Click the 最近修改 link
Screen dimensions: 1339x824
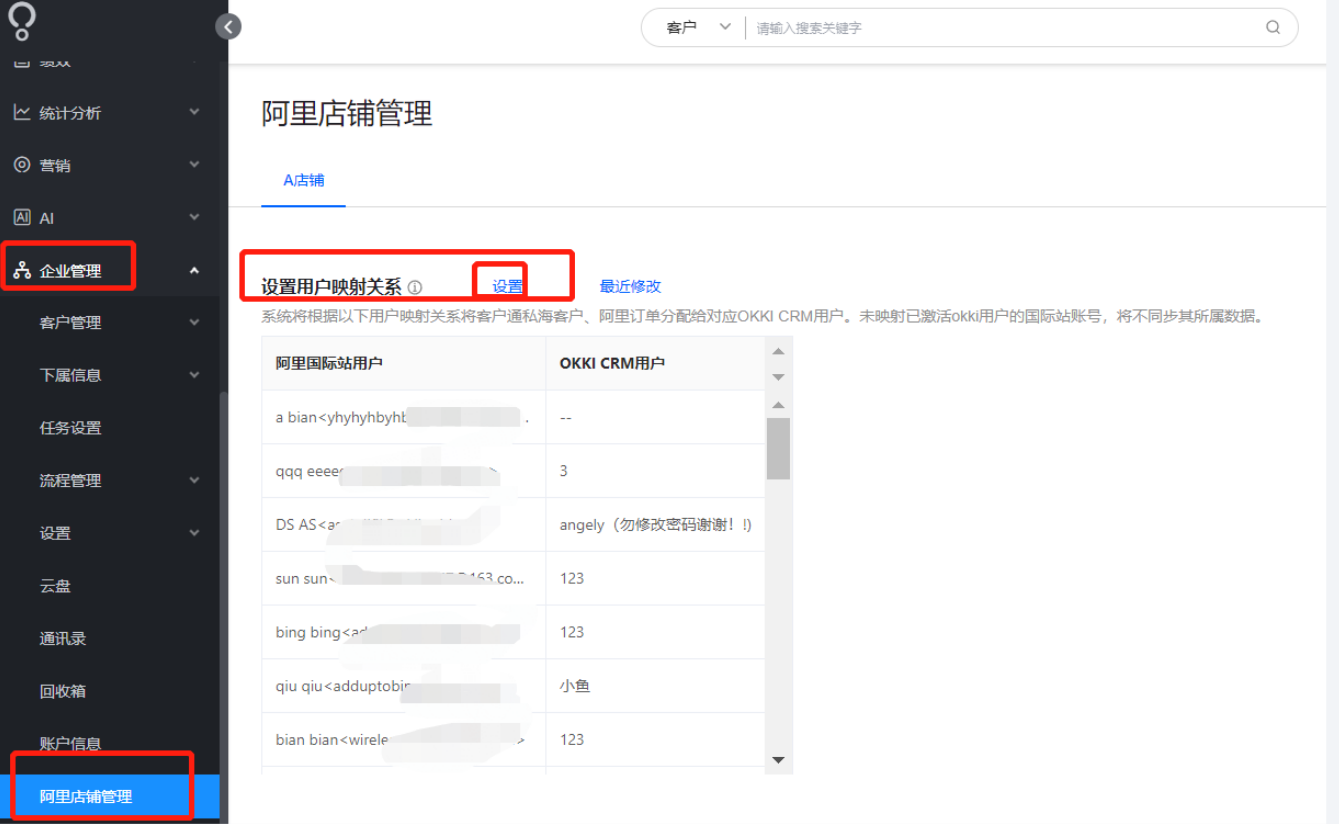pyautogui.click(x=630, y=286)
